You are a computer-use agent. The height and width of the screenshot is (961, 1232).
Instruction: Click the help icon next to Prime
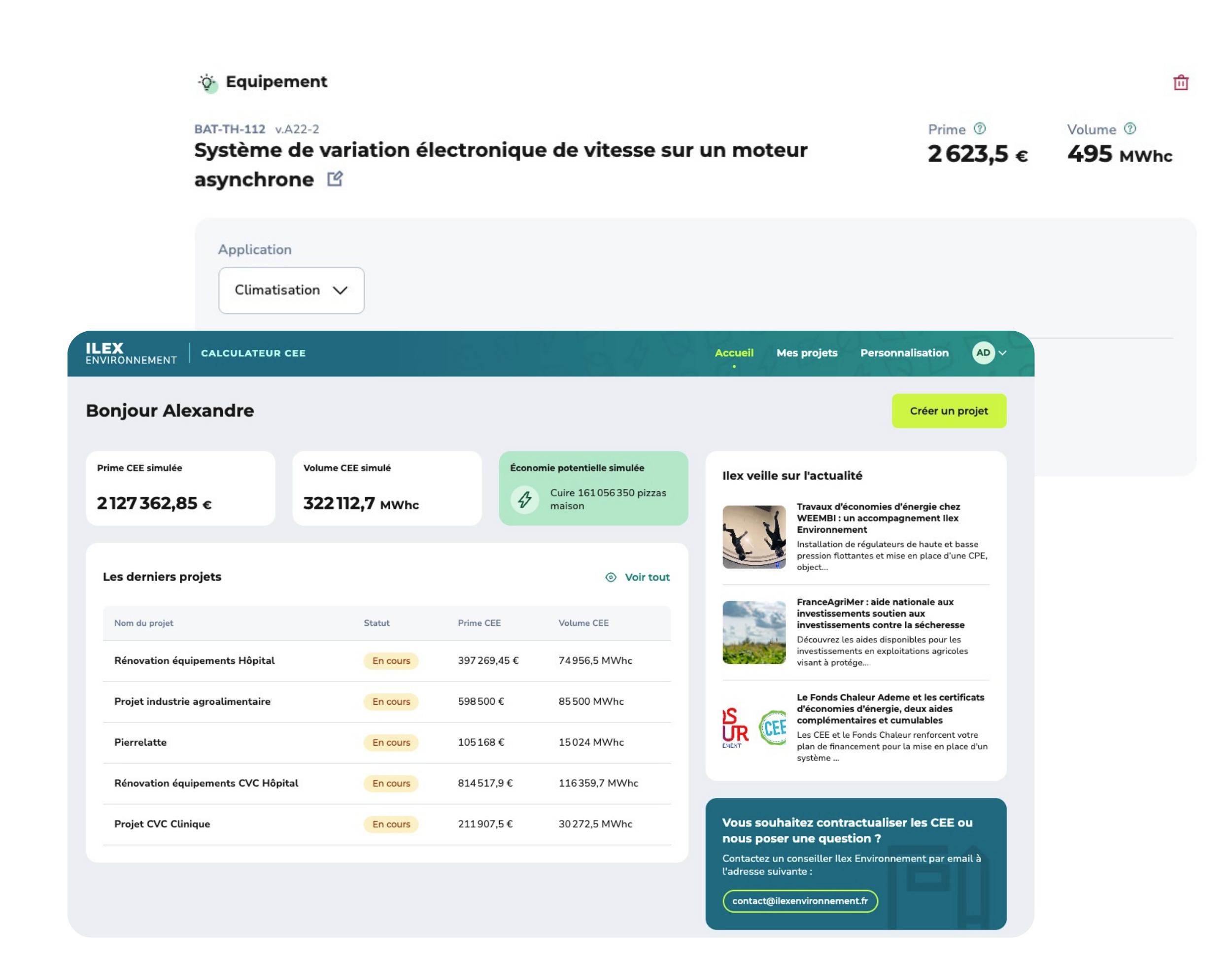click(980, 129)
